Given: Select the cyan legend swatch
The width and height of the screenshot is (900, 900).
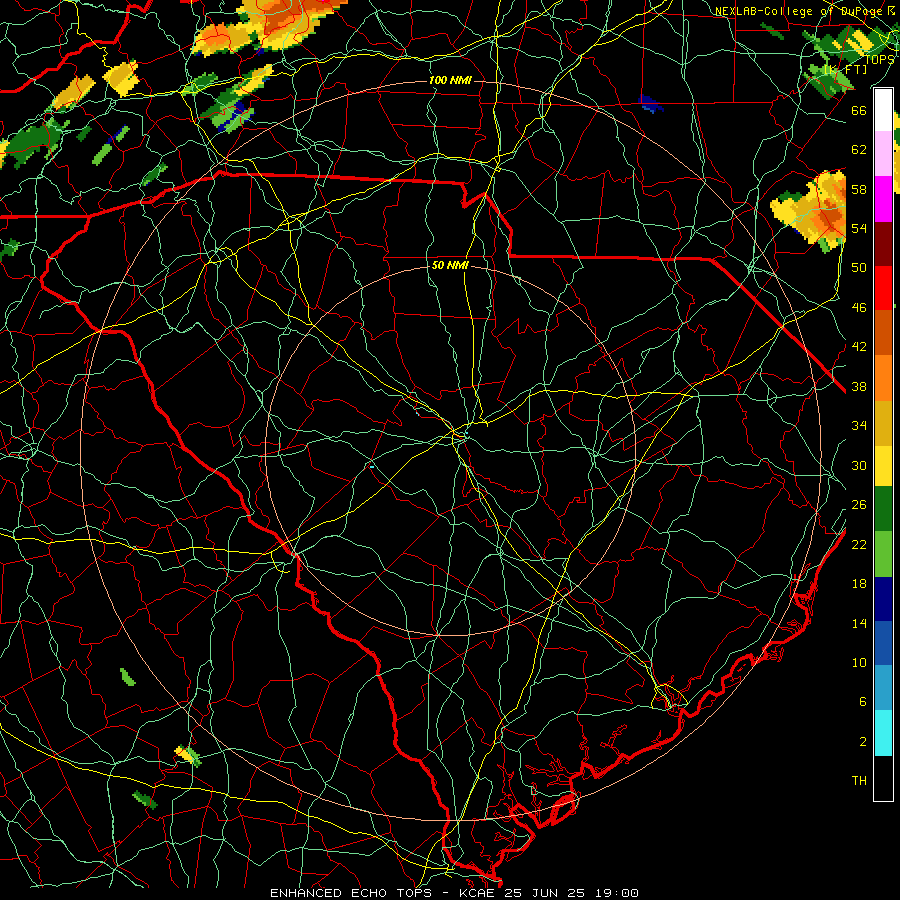Looking at the screenshot, I should pyautogui.click(x=883, y=733).
